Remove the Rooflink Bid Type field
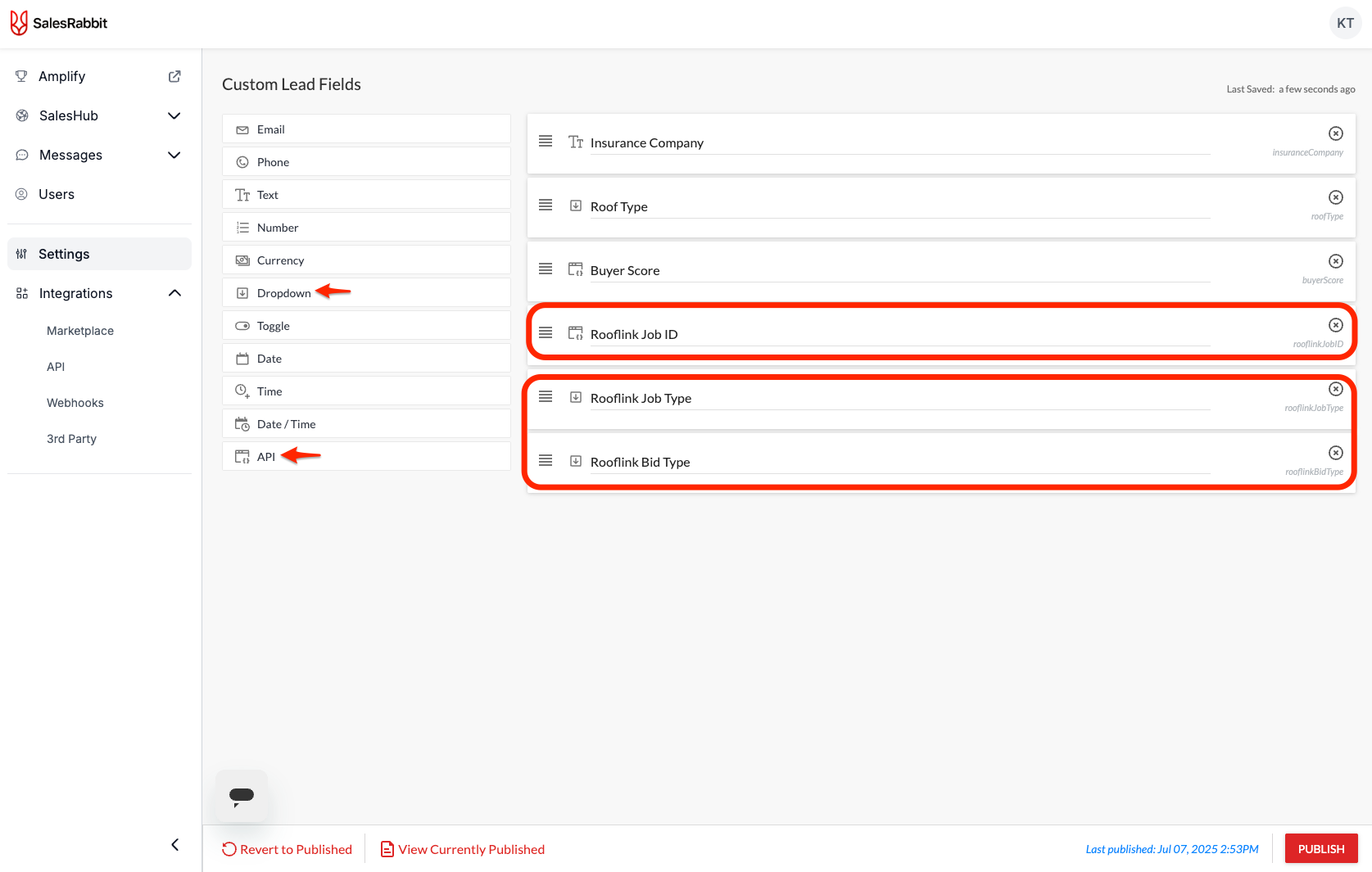Screen dimensions: 1372x872 point(1336,453)
